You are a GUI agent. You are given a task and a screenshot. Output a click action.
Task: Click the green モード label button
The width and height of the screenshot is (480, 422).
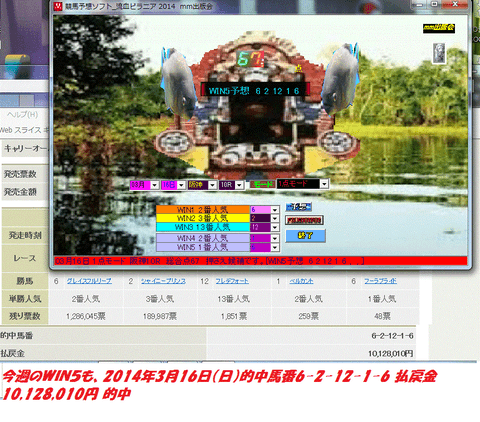262,184
